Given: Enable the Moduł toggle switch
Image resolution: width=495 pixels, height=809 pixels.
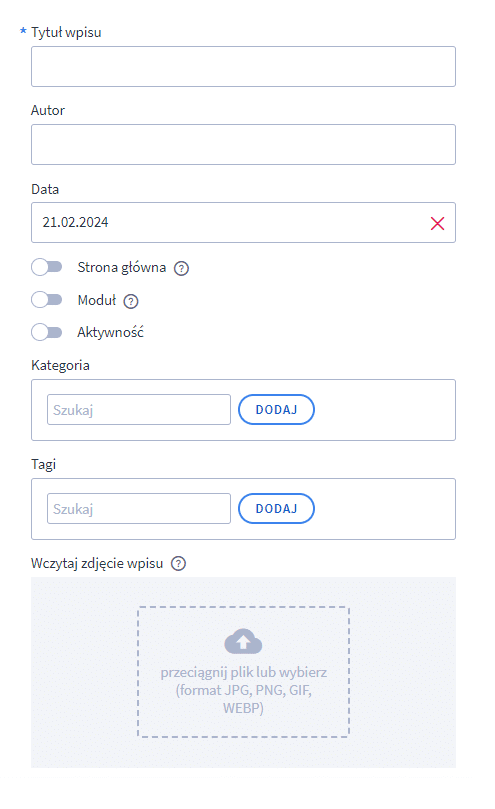Looking at the screenshot, I should click(46, 300).
